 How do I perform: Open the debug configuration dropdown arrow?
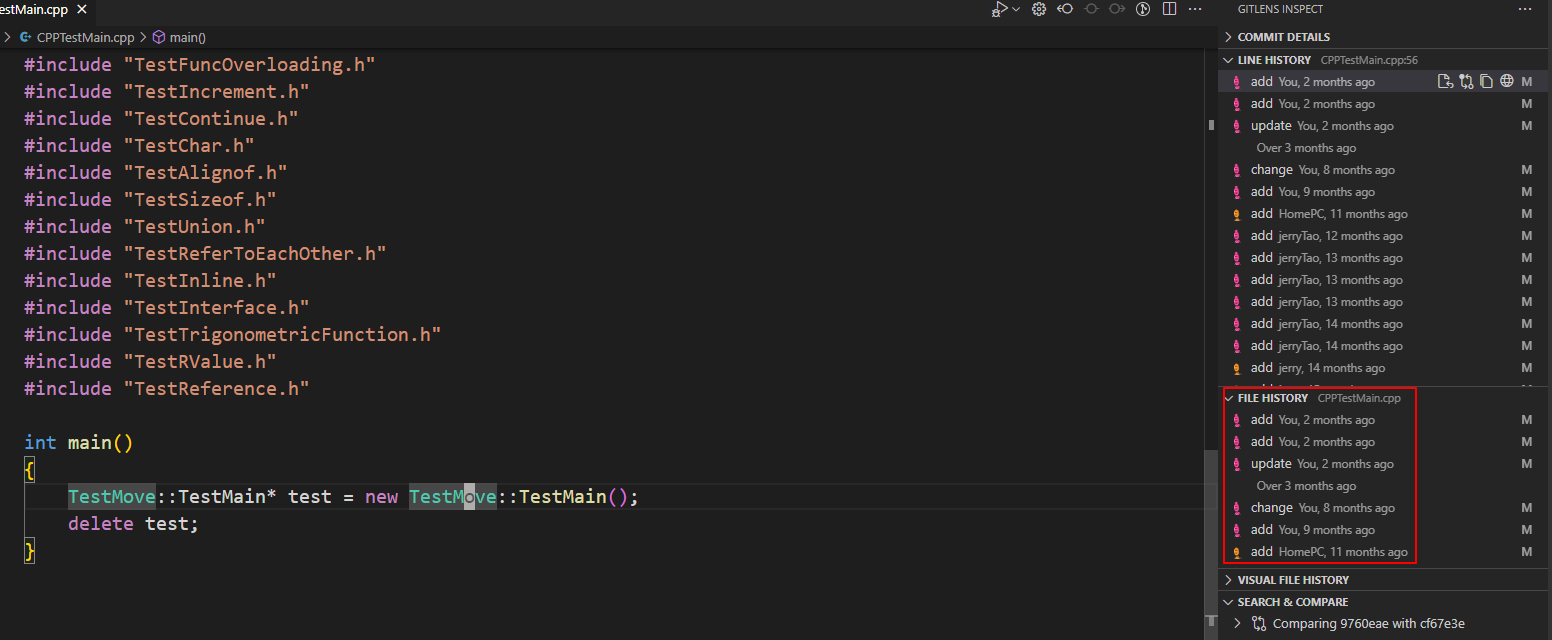coord(1016,8)
